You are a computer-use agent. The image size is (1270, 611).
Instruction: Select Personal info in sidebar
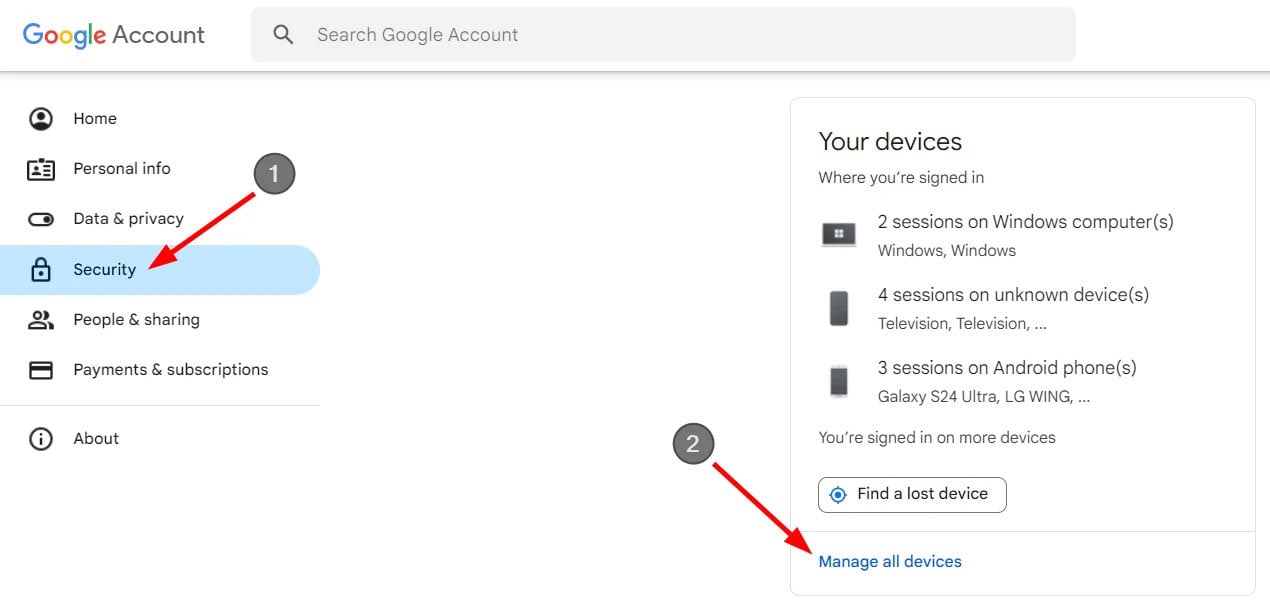pos(122,169)
